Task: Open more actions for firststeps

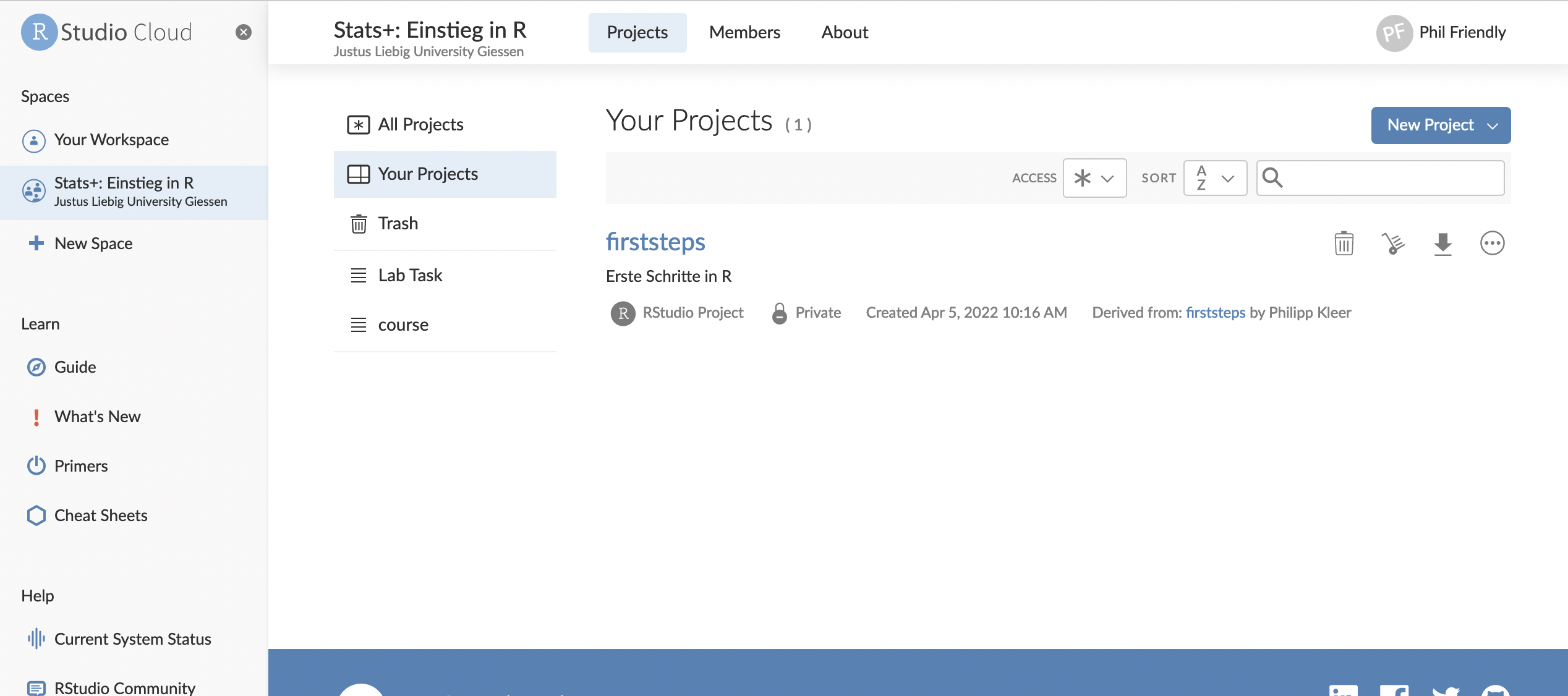Action: [x=1492, y=244]
